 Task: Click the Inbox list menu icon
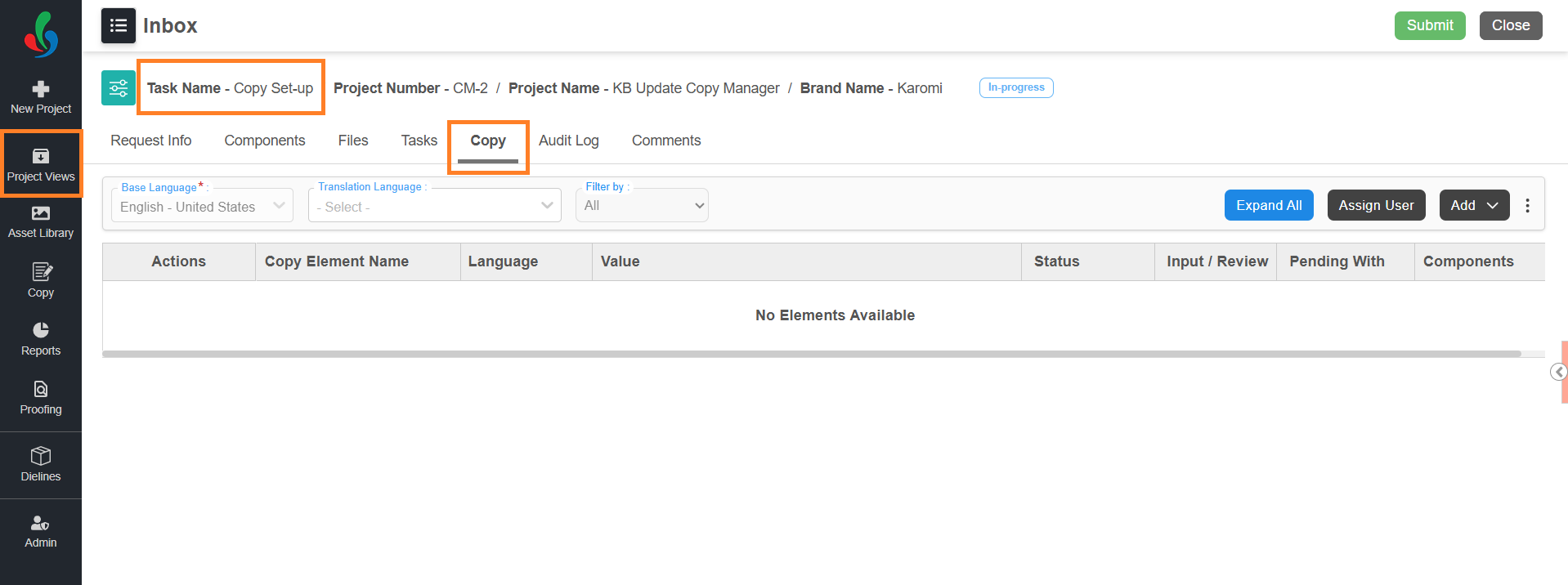pos(119,25)
